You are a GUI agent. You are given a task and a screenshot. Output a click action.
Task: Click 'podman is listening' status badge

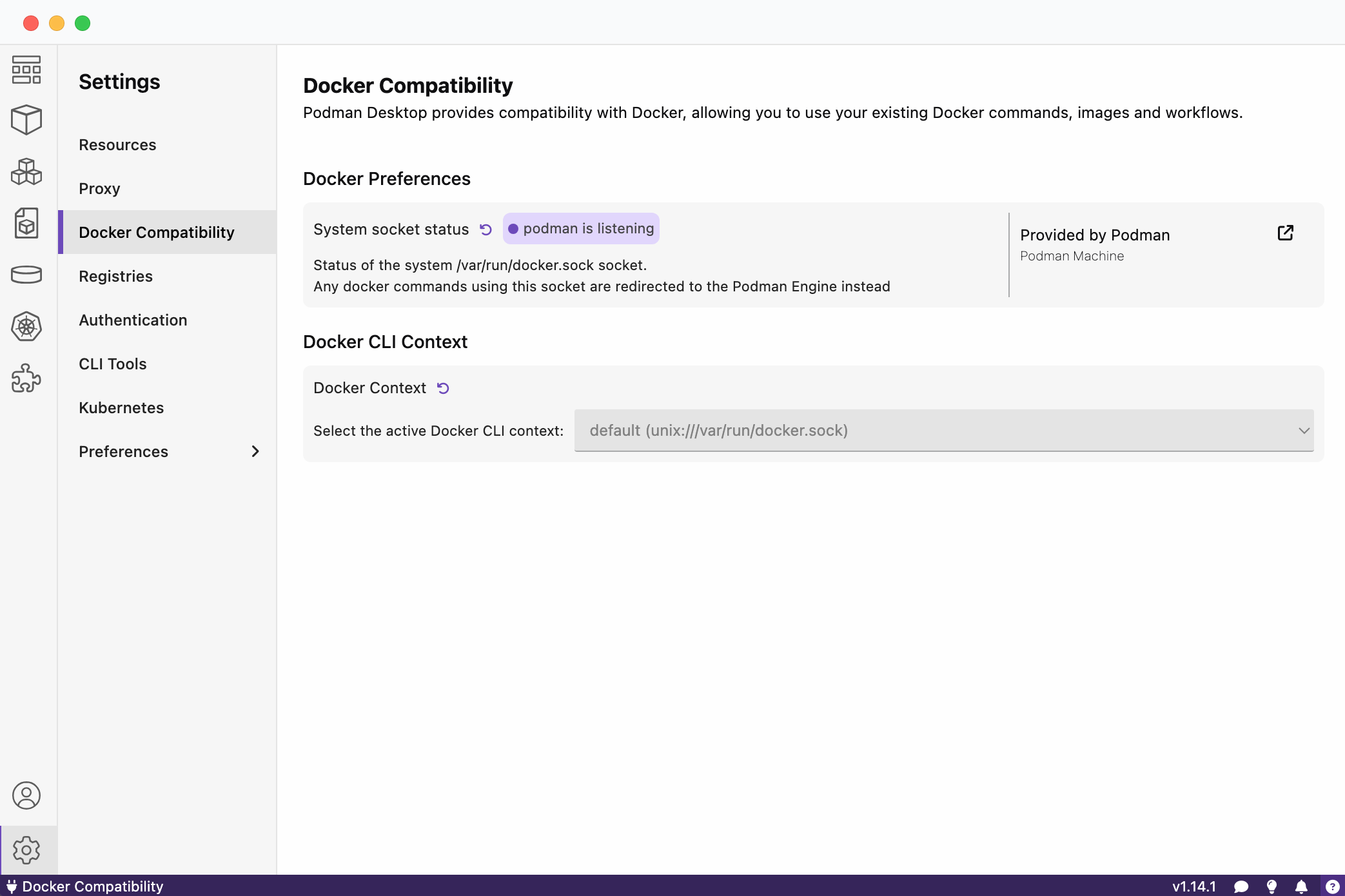581,229
